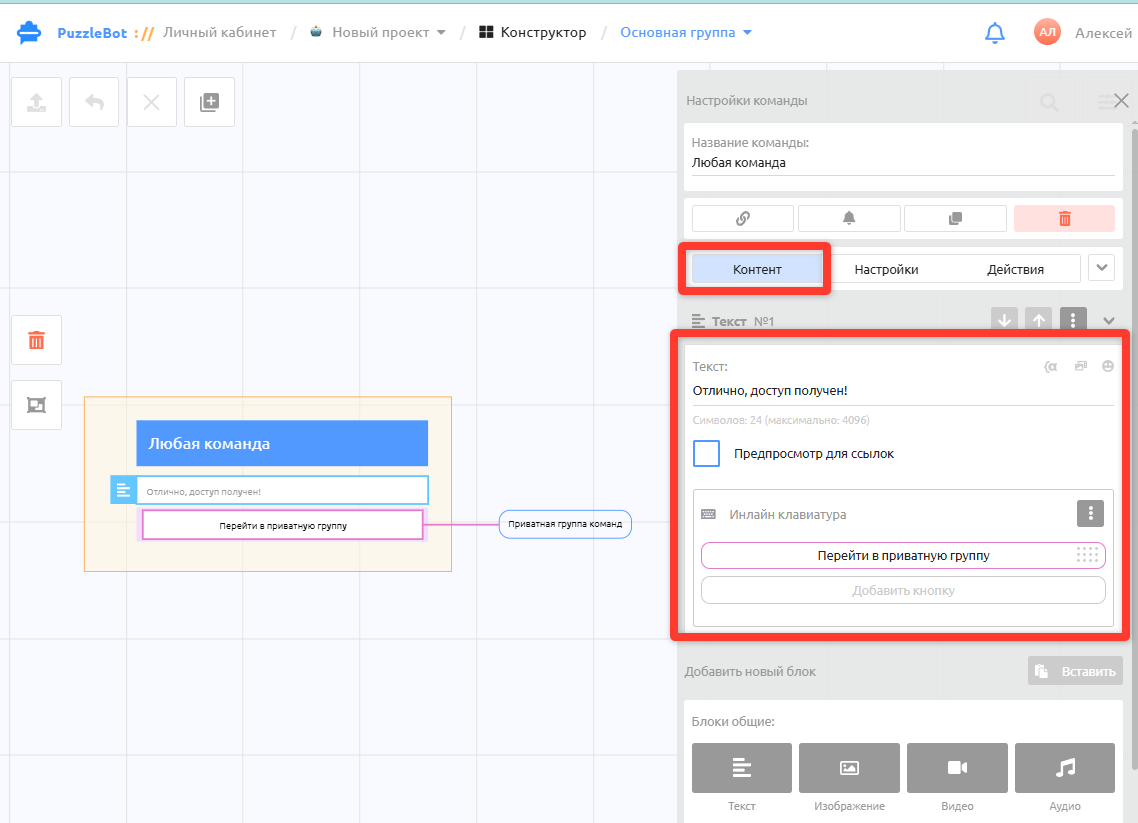Open notifications bell in header
Viewport: 1138px width, 823px height.
pos(994,33)
